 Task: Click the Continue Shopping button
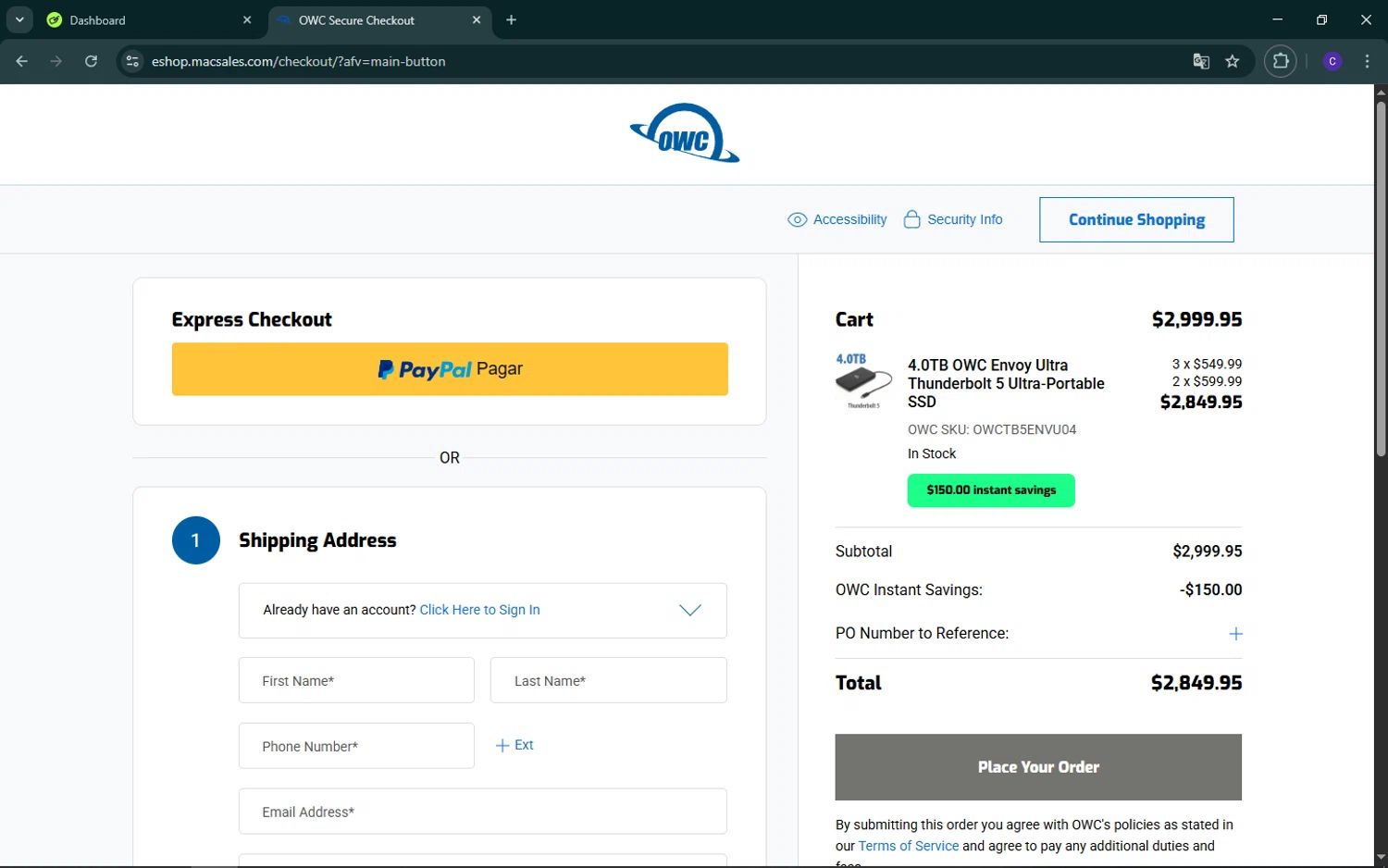[1136, 219]
